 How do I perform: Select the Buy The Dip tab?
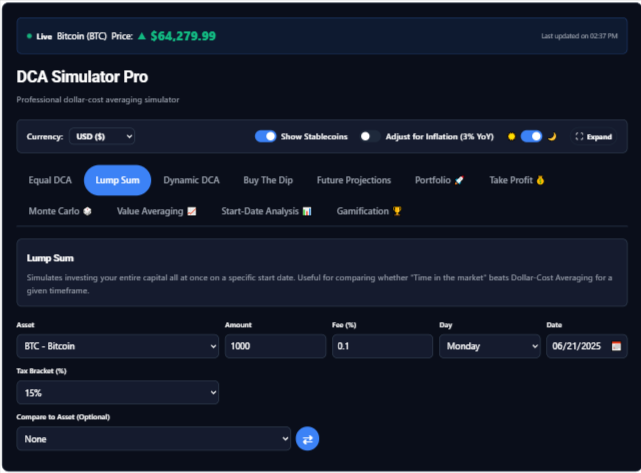coord(268,180)
